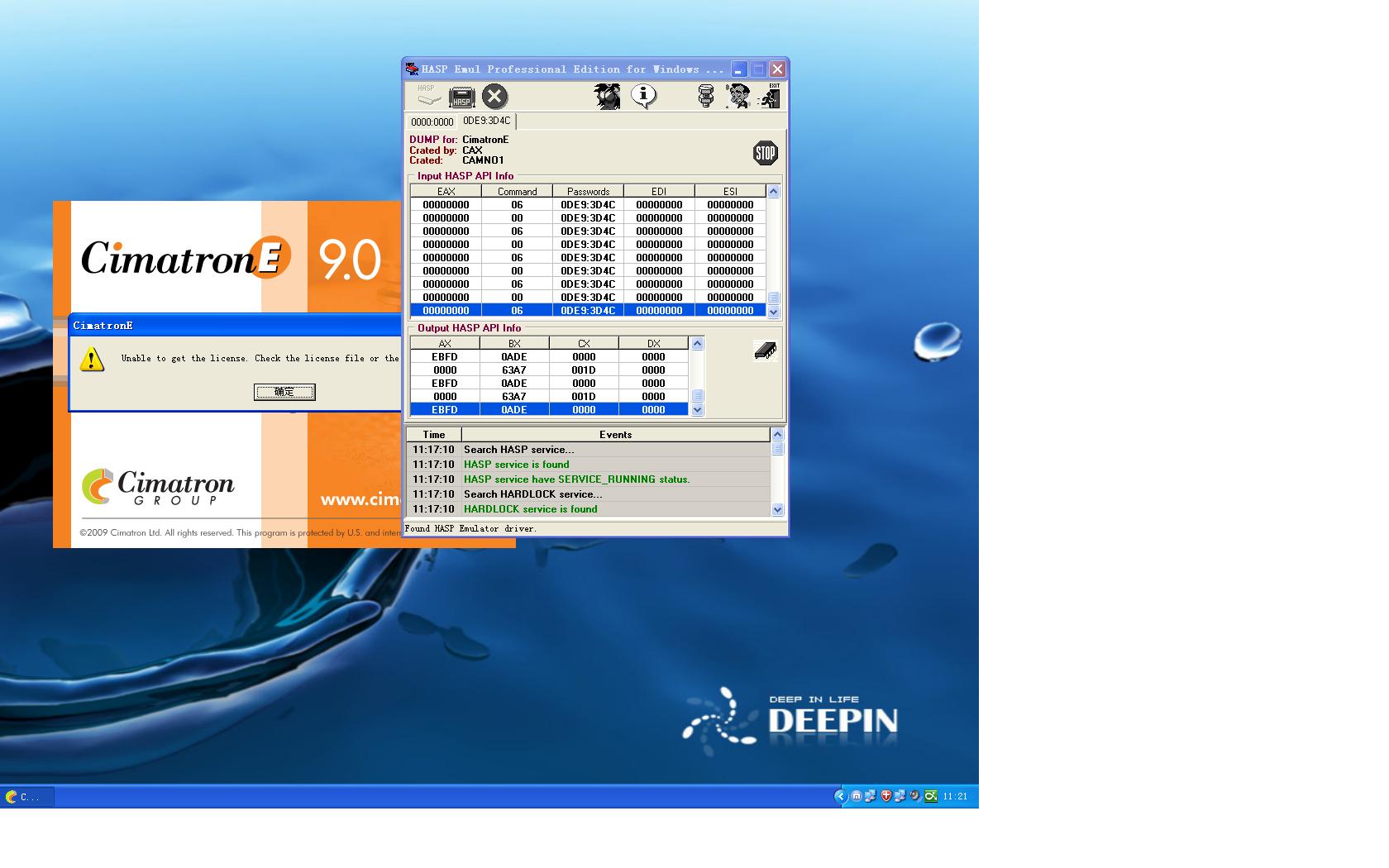This screenshot has width=1389, height=868.
Task: Click the DUMP for 'CimatronE' value
Action: click(485, 140)
